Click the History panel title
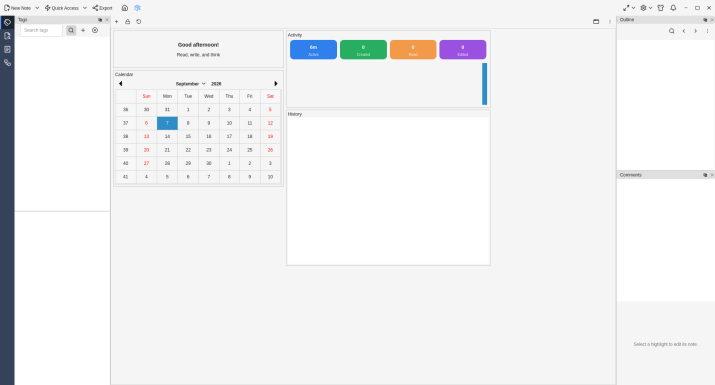 (x=295, y=114)
